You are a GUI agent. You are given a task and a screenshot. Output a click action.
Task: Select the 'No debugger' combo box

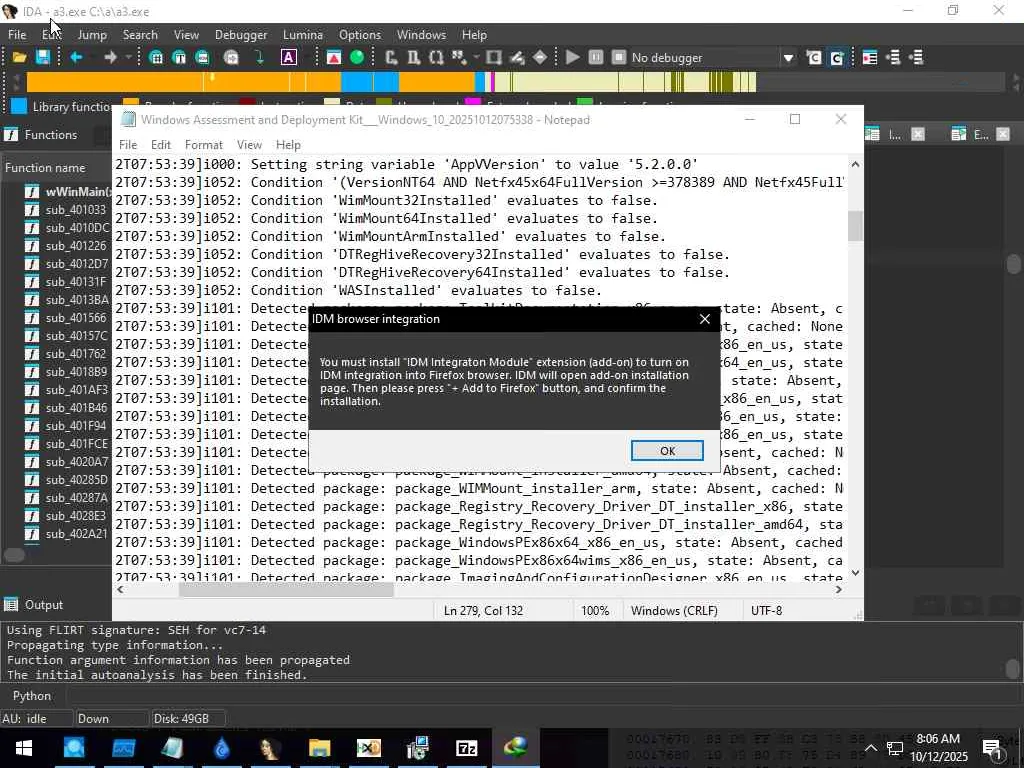coord(712,58)
